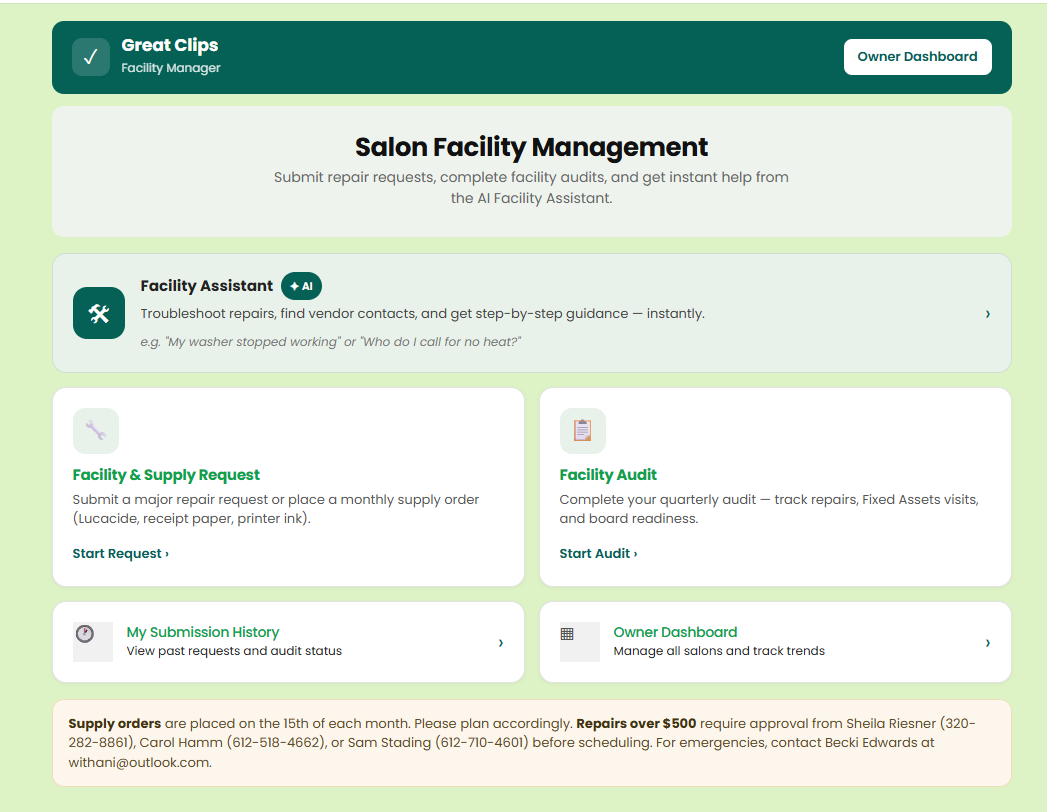Click the 'Supply orders' bold text
This screenshot has height=812, width=1047.
[x=115, y=723]
